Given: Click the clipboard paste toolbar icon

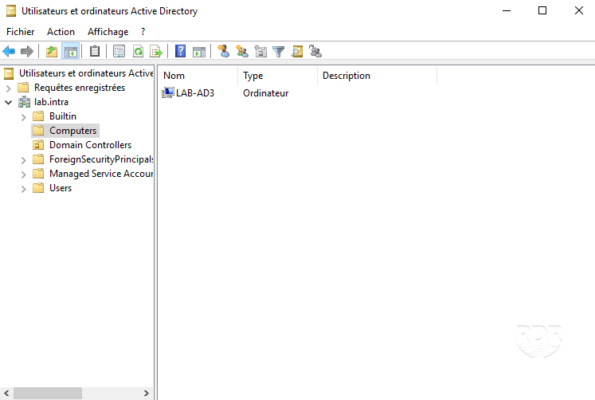Looking at the screenshot, I should 94,51.
